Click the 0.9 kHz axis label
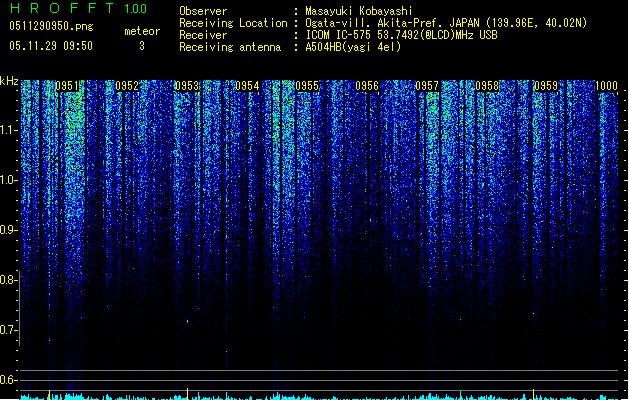This screenshot has height=400, width=629. 8,230
